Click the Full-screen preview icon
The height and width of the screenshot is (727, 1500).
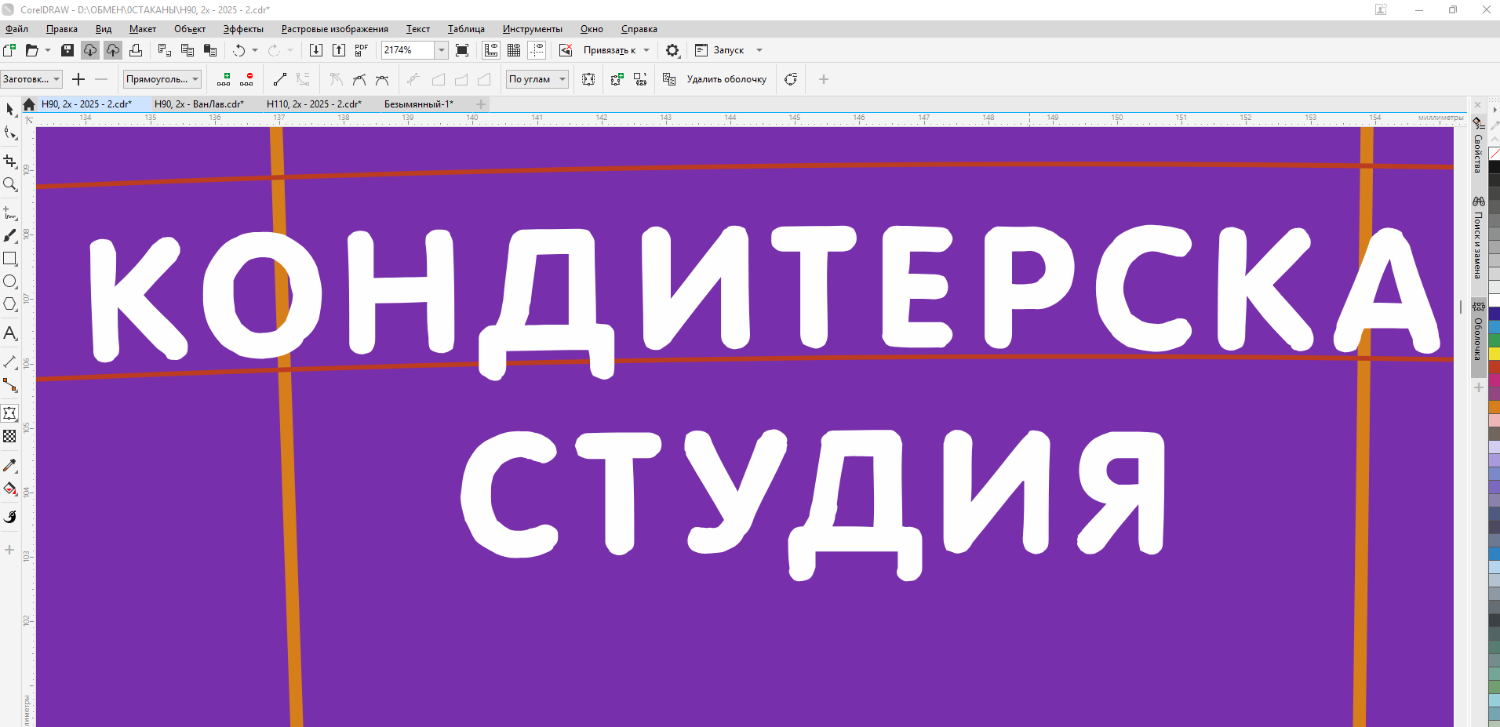462,50
